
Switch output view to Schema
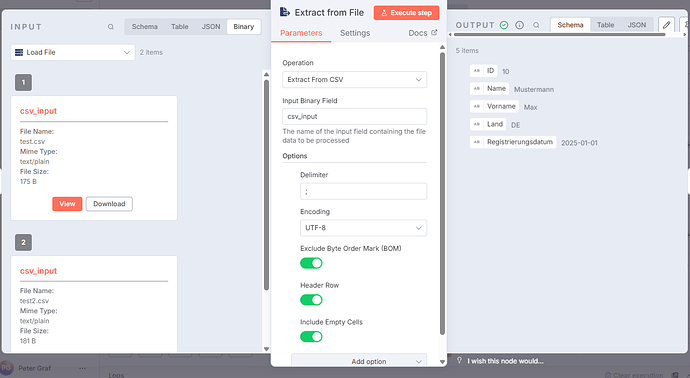(570, 25)
